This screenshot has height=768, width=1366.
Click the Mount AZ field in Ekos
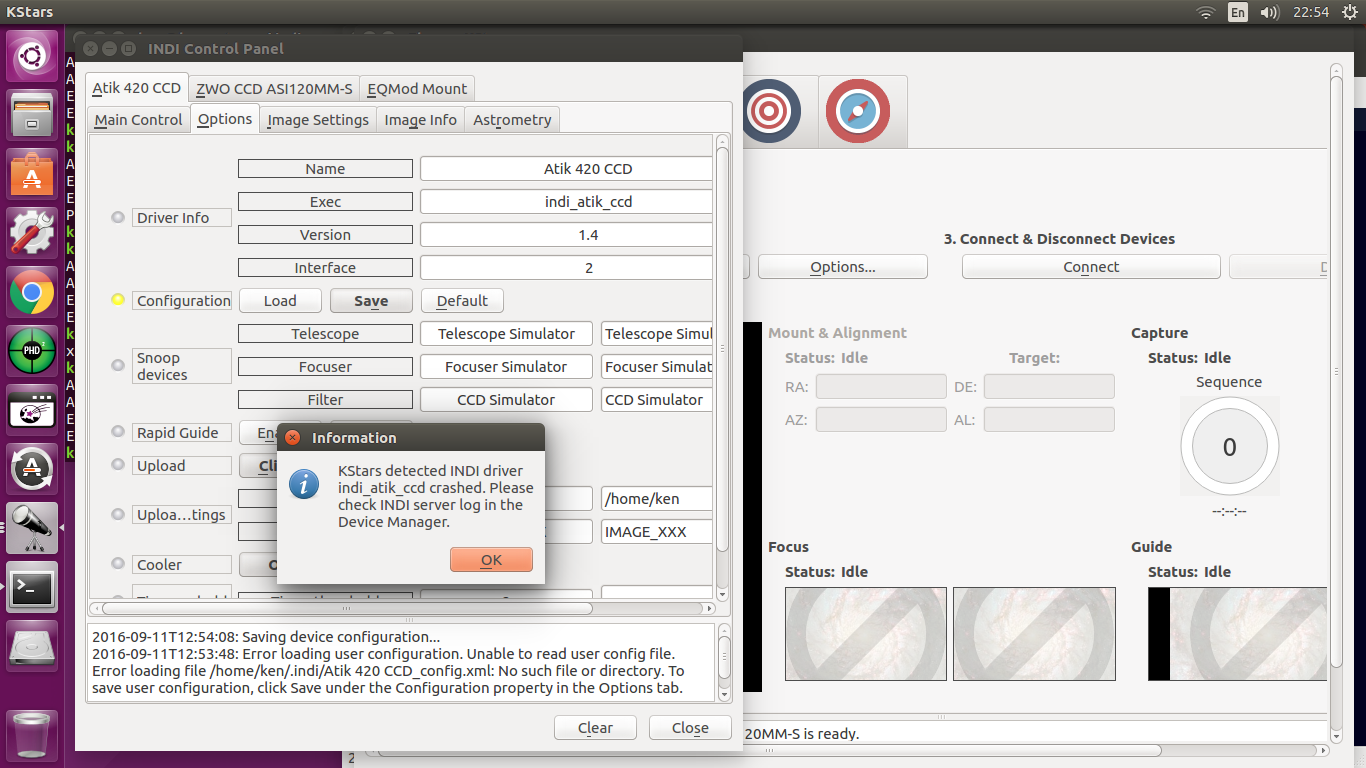pos(881,420)
